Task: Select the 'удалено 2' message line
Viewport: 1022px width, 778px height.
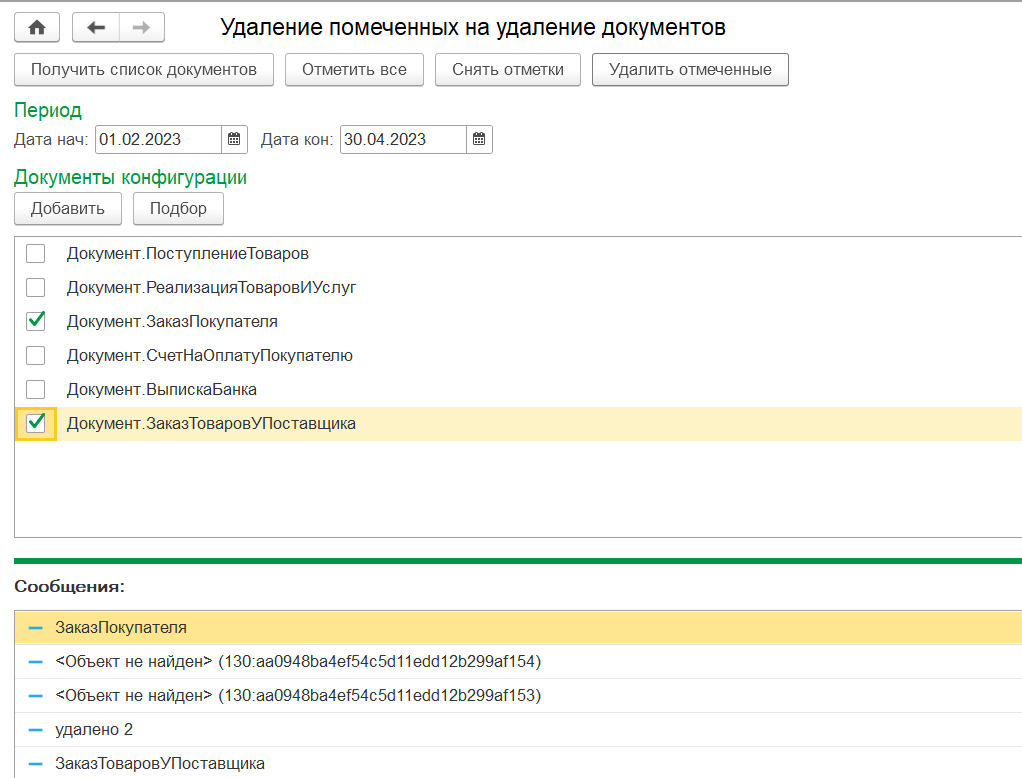Action: pos(94,729)
